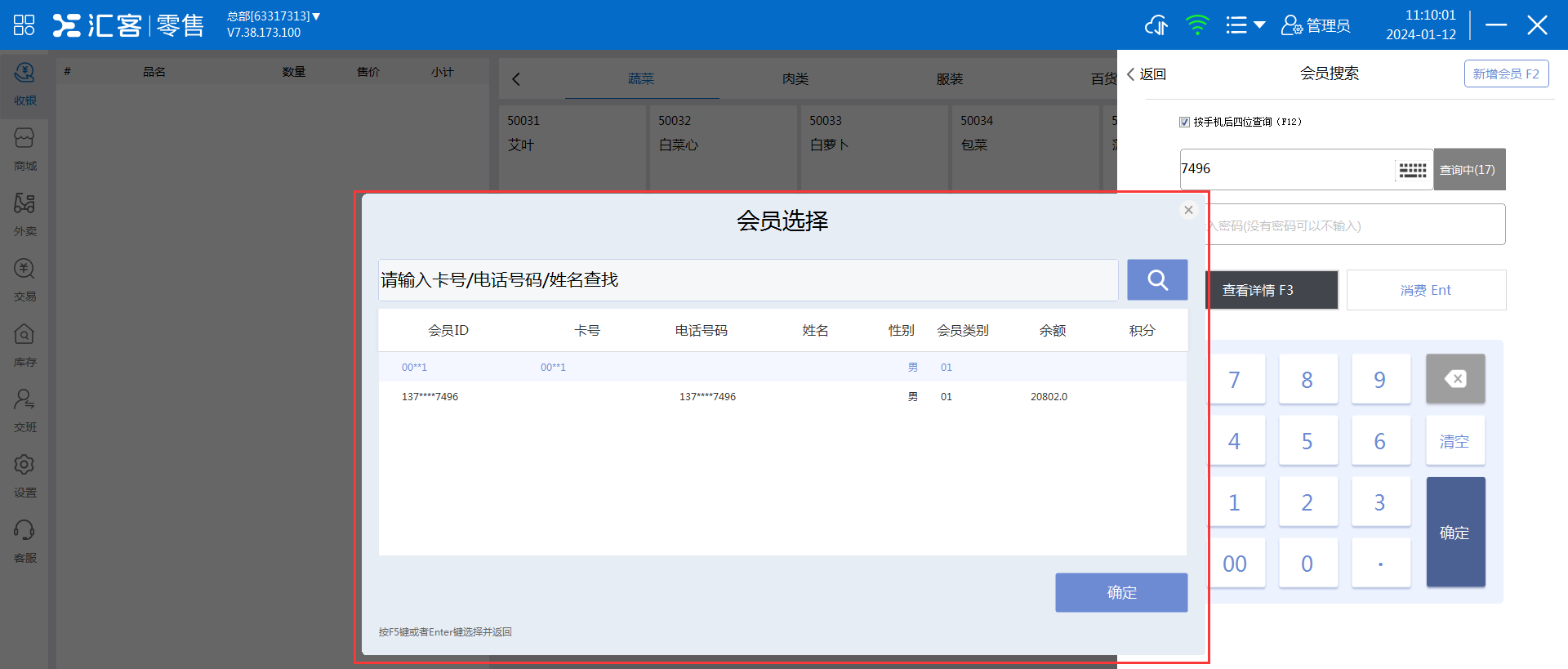Click the 请输入卡号/电话号码/姓名查找 search field
This screenshot has height=669, width=1568.
[x=747, y=280]
